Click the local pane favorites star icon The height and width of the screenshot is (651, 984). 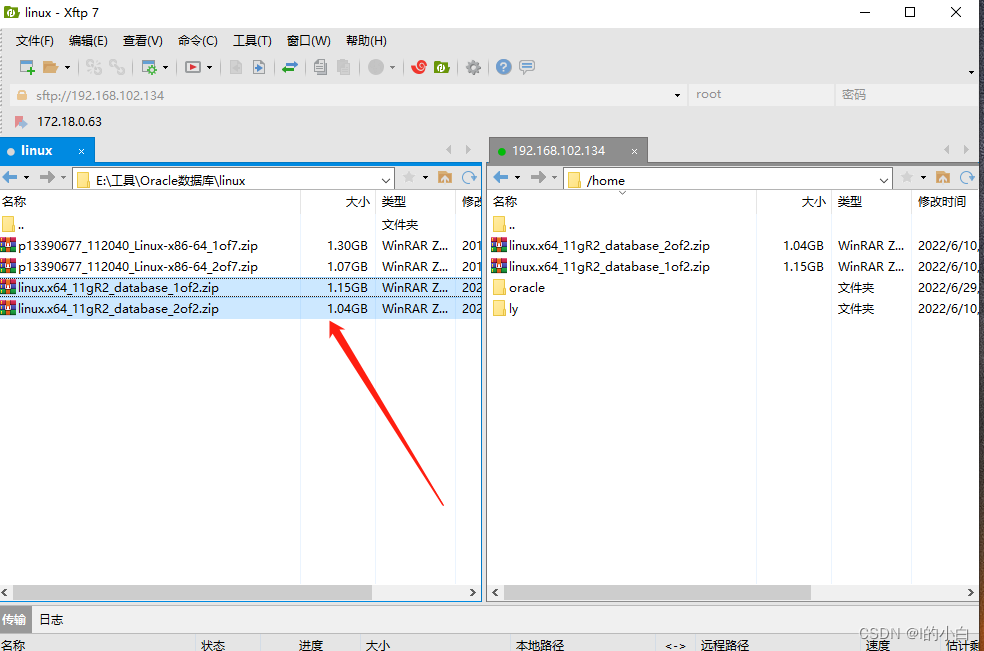tap(409, 178)
